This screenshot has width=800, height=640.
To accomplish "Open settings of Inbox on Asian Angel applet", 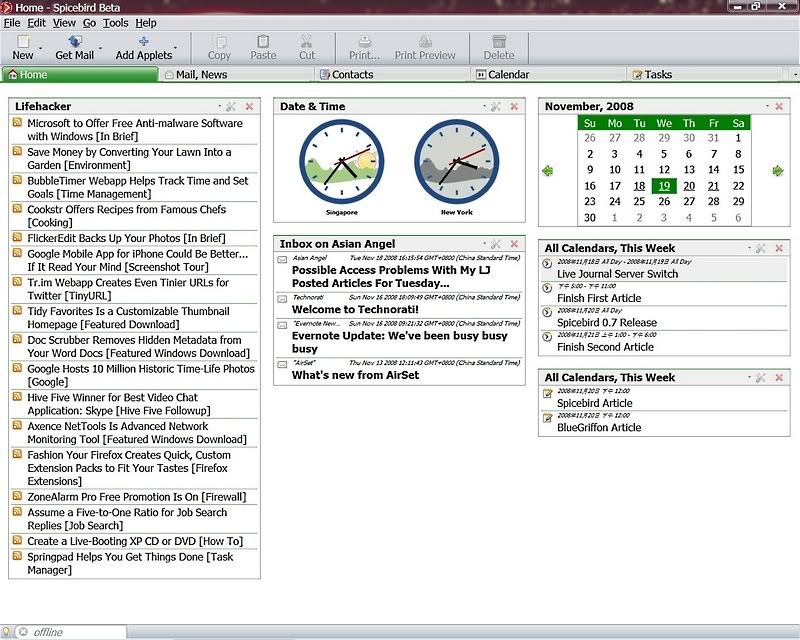I will [496, 244].
